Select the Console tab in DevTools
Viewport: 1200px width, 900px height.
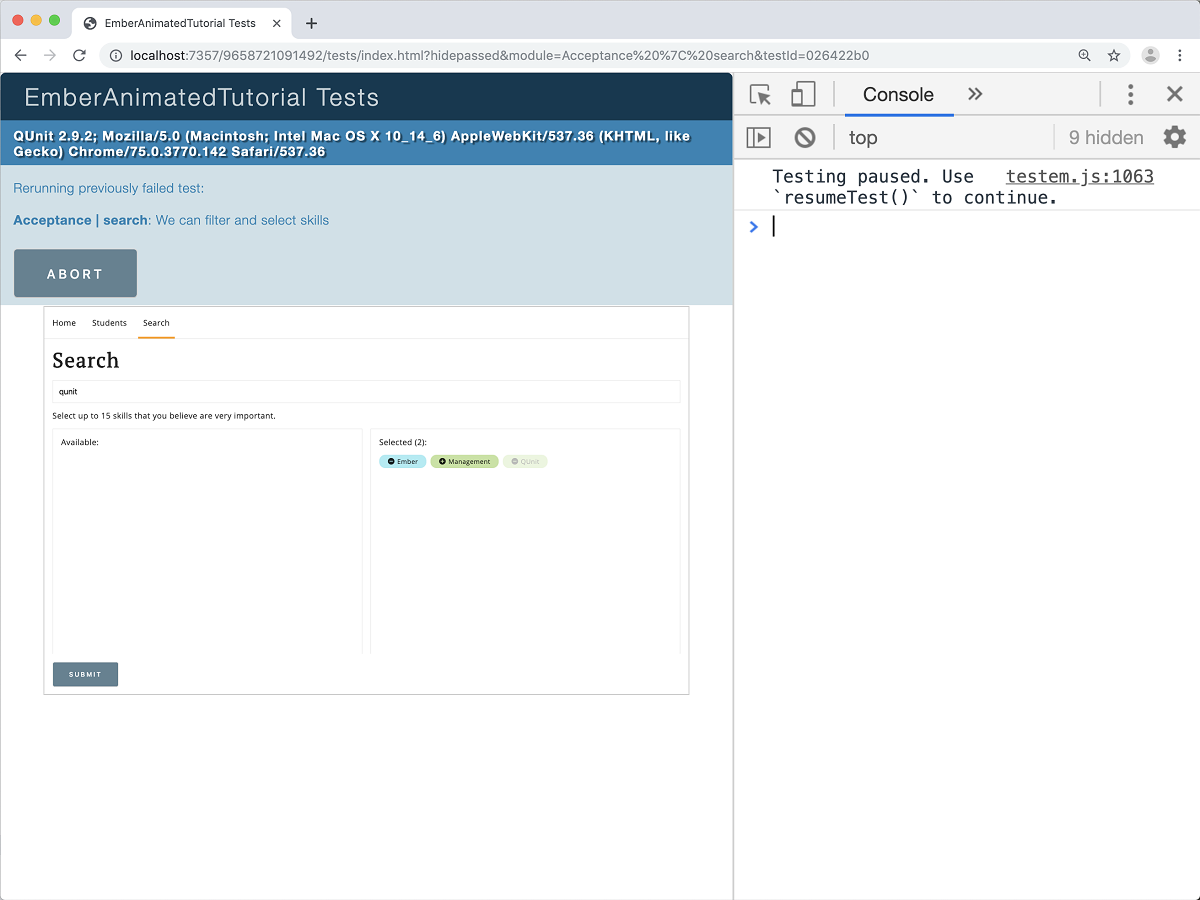898,95
